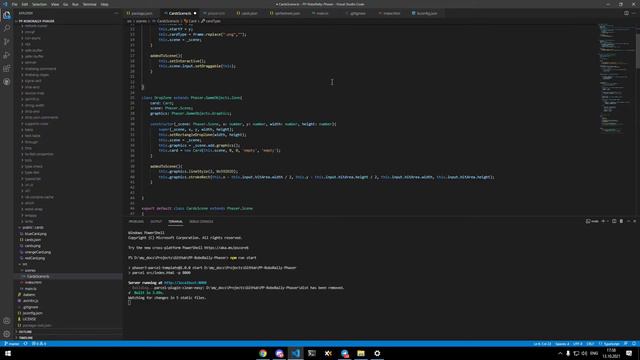The image size is (640, 360).
Task: Expand the Outline section
Action: click(x=69, y=331)
